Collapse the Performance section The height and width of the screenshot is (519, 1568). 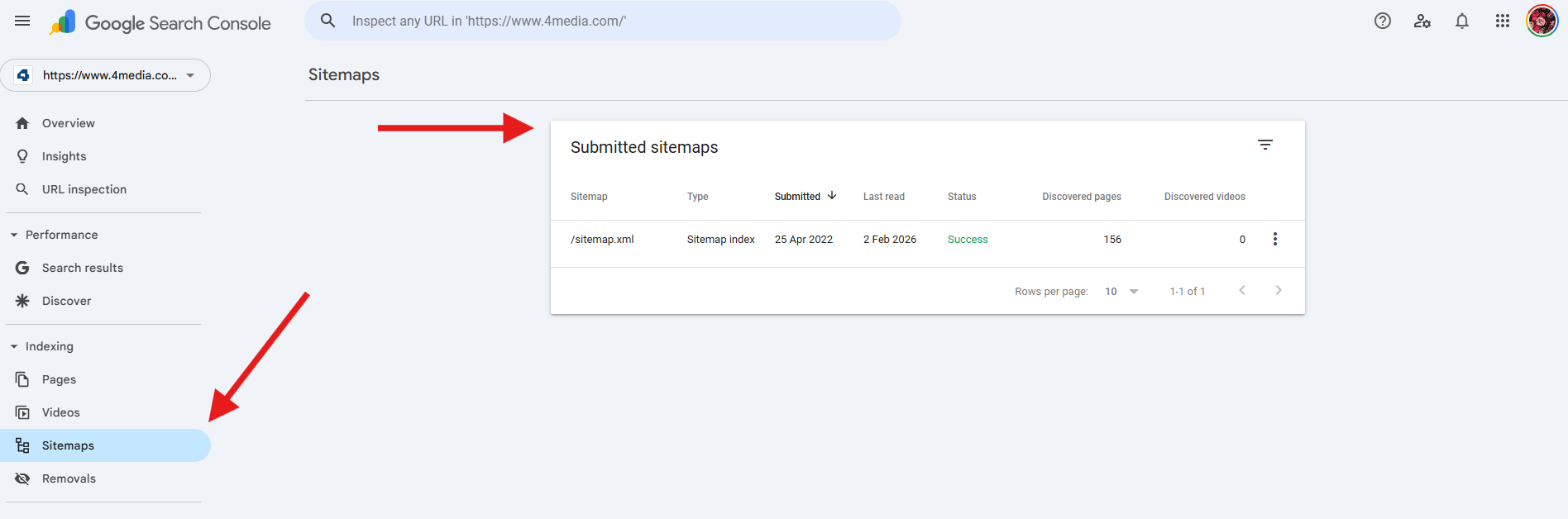[x=14, y=235]
